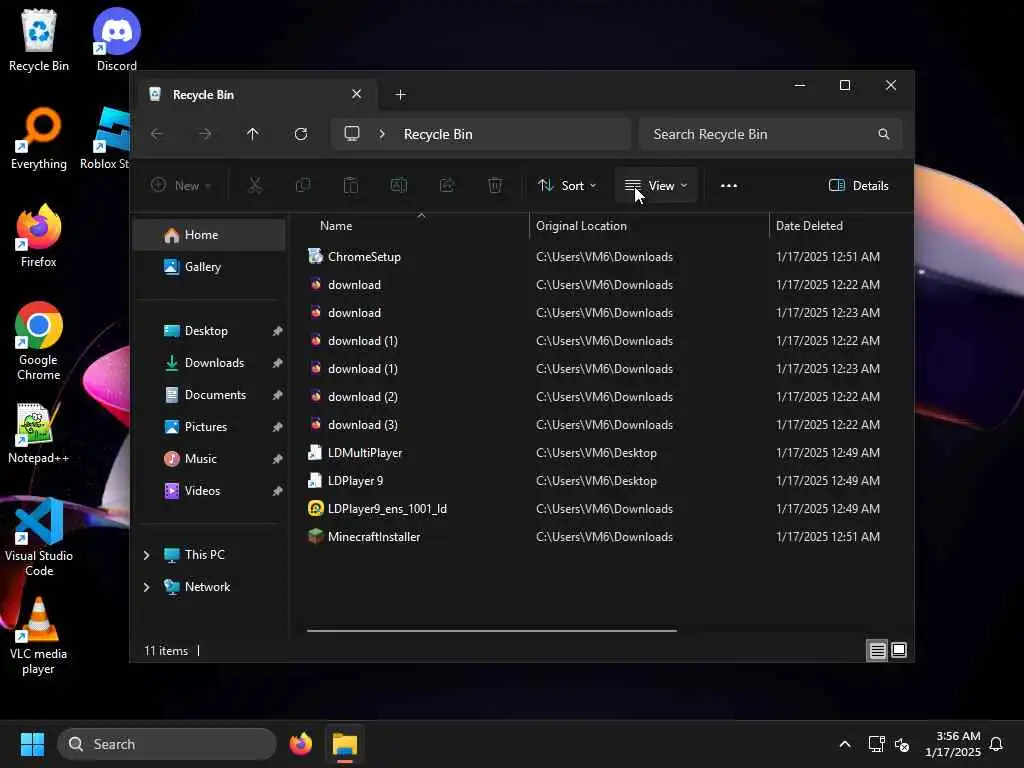Click File Explorer taskbar icon
Image resolution: width=1024 pixels, height=768 pixels.
coord(345,744)
